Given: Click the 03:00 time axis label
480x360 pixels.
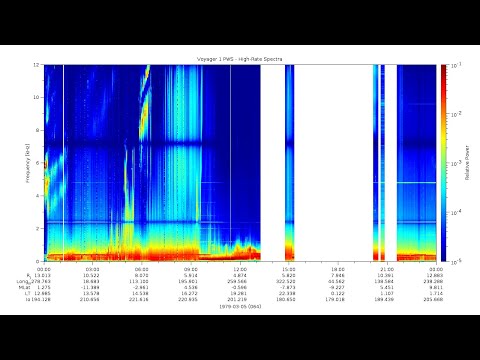Looking at the screenshot, I should tap(93, 269).
